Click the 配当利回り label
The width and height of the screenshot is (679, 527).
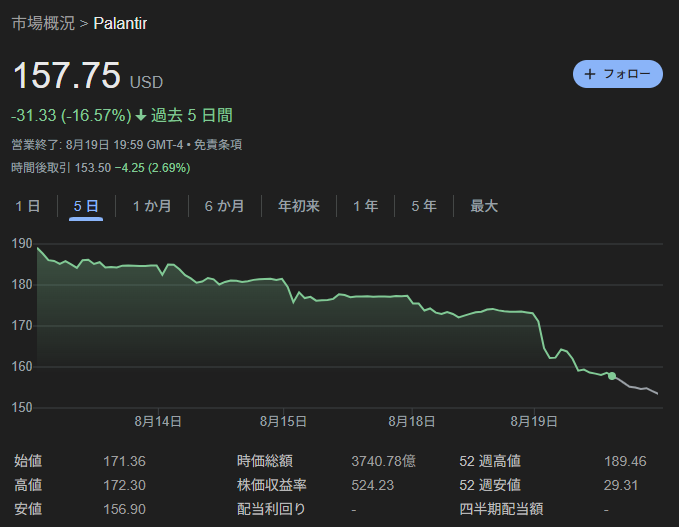click(x=272, y=509)
